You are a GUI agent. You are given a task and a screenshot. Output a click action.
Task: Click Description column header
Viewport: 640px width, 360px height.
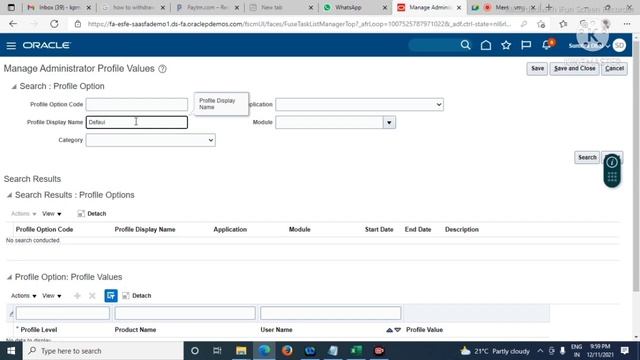pyautogui.click(x=462, y=229)
